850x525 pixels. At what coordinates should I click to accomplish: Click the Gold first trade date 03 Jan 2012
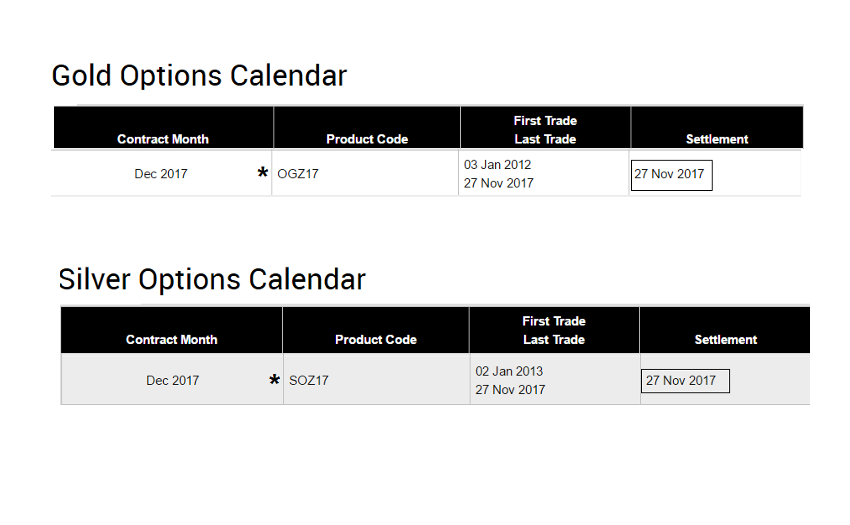click(x=497, y=164)
